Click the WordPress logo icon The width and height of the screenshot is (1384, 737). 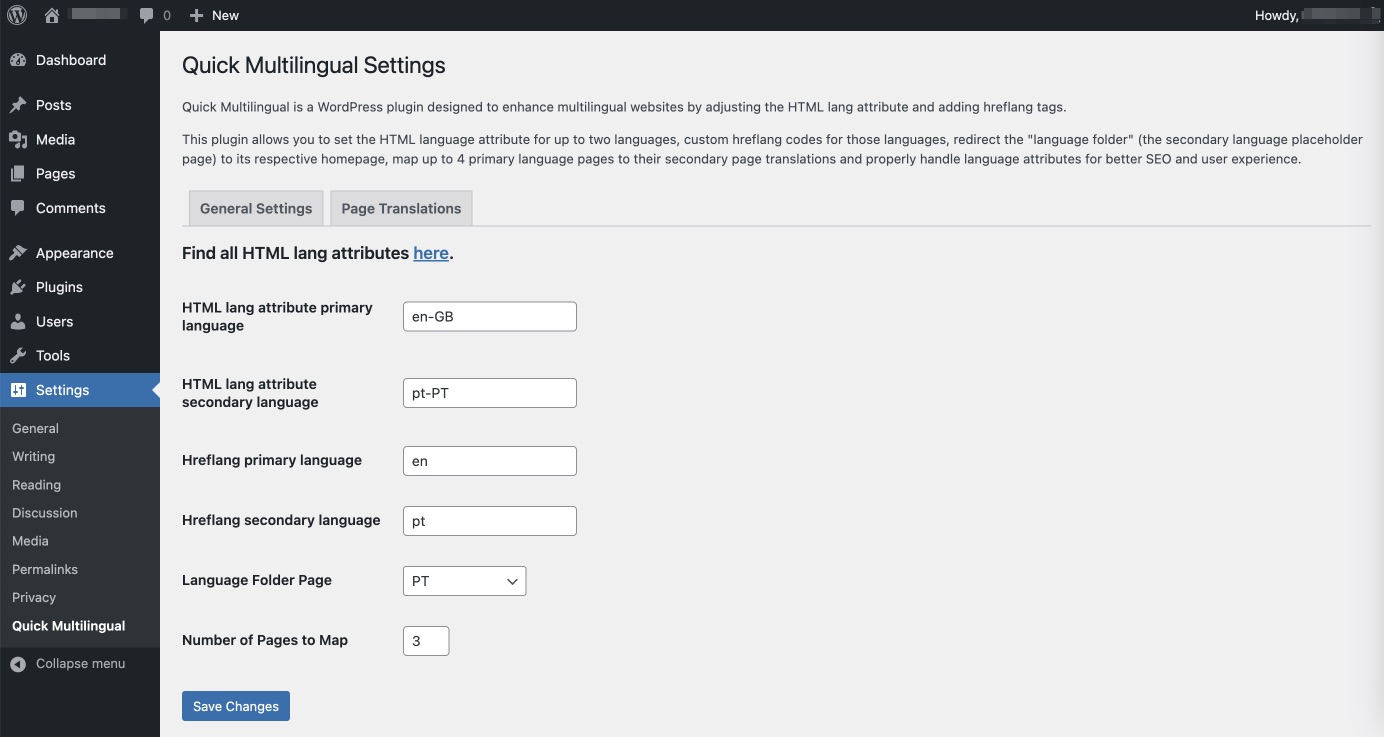pos(17,15)
